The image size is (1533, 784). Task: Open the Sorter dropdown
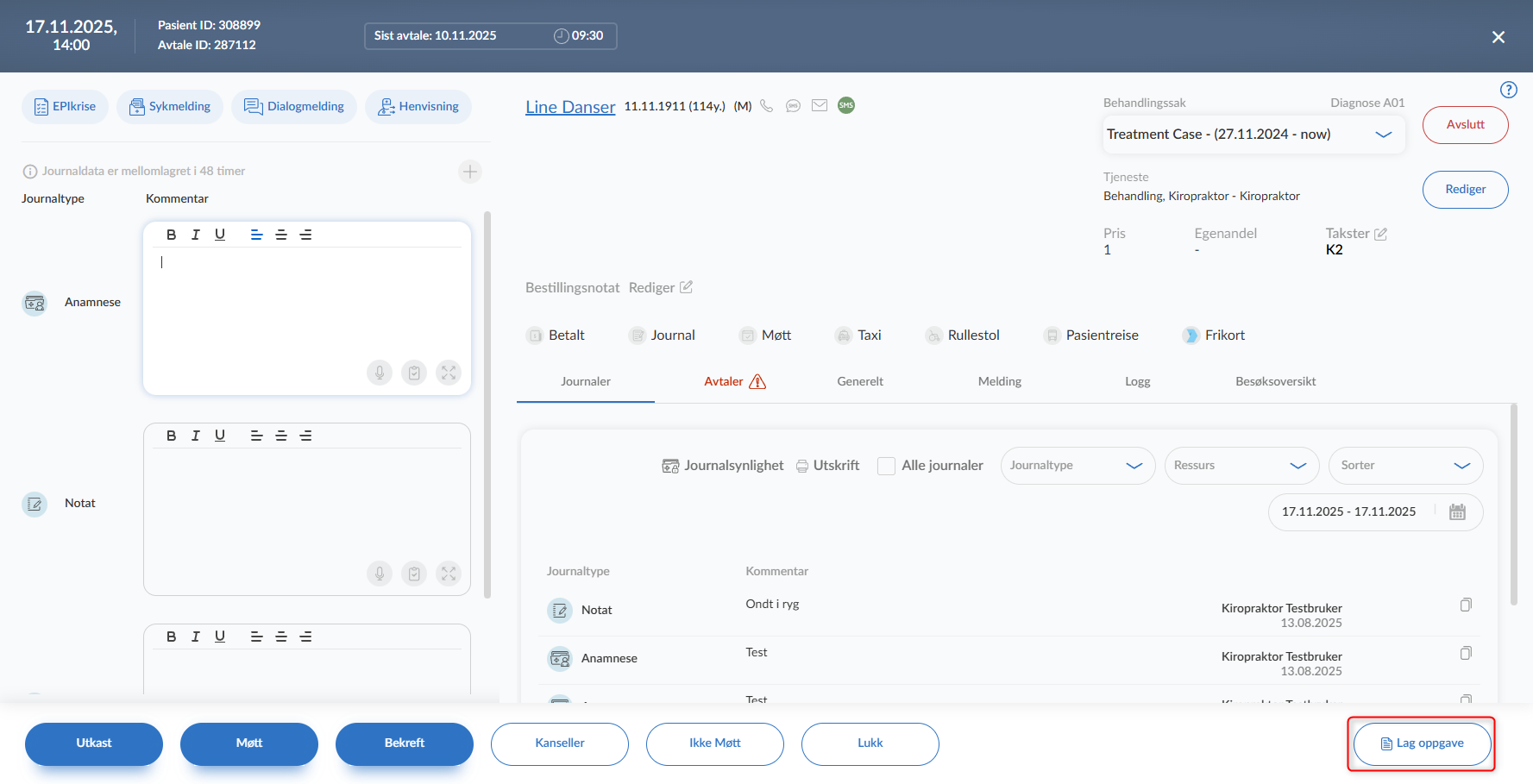click(x=1404, y=466)
